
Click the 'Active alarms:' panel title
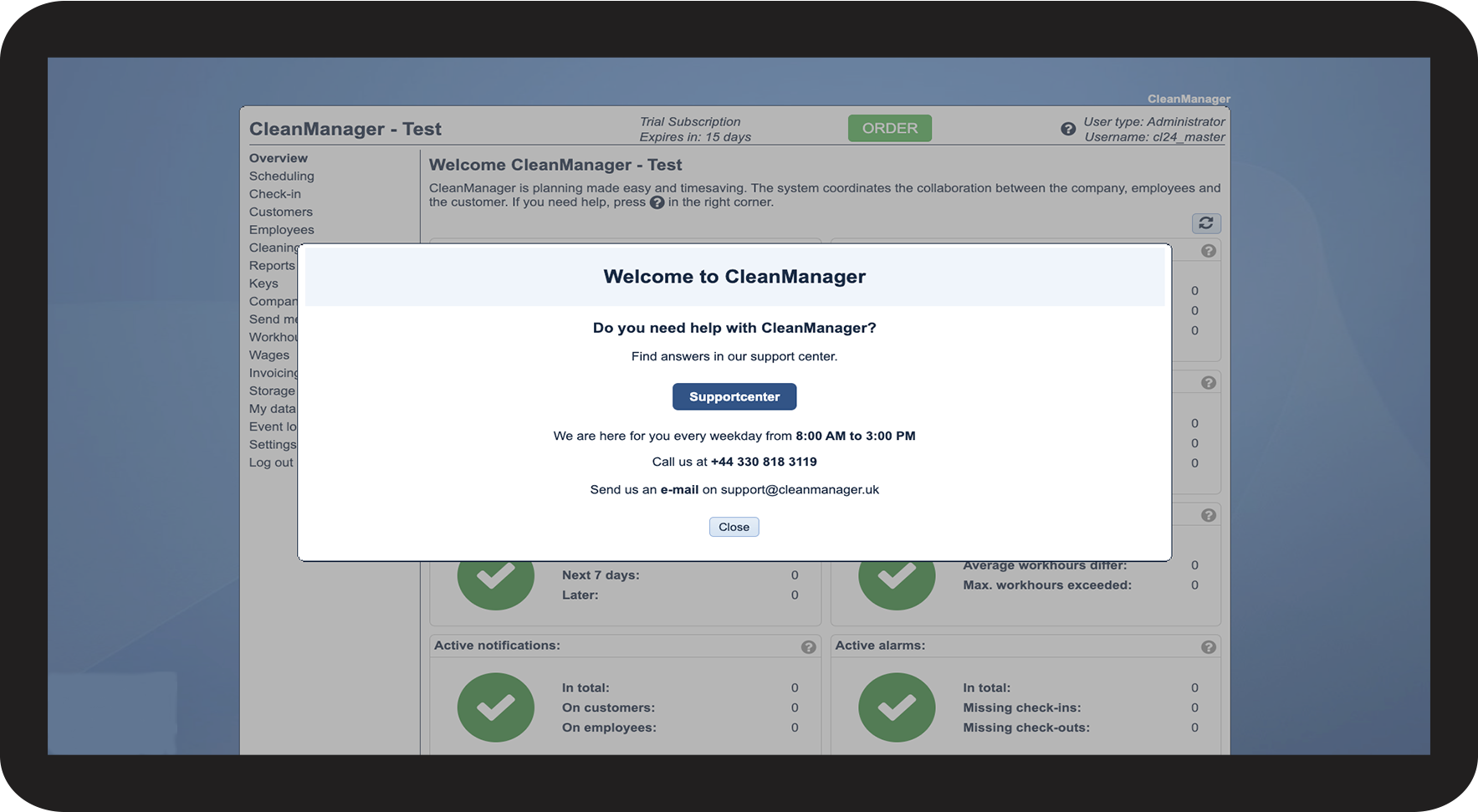point(880,646)
